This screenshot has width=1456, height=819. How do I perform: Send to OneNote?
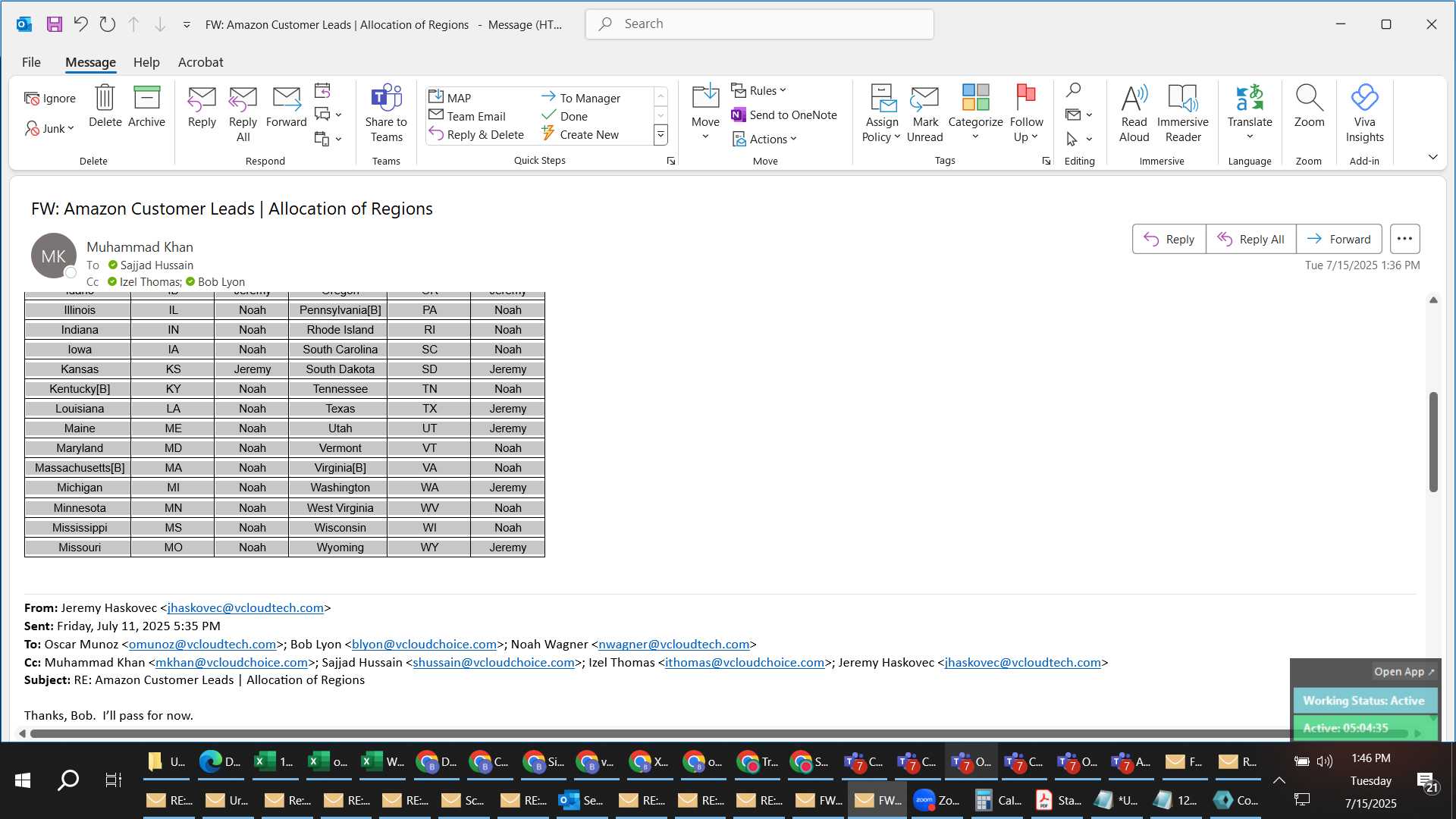tap(784, 115)
